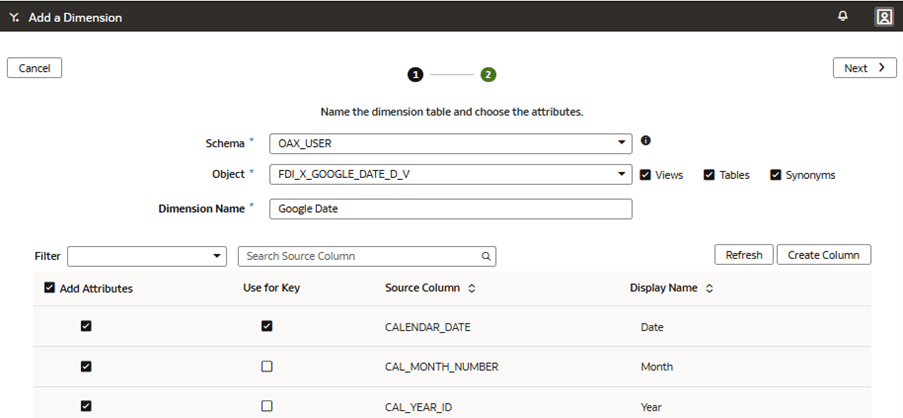Expand the Schema dropdown
The width and height of the screenshot is (903, 418).
(622, 143)
